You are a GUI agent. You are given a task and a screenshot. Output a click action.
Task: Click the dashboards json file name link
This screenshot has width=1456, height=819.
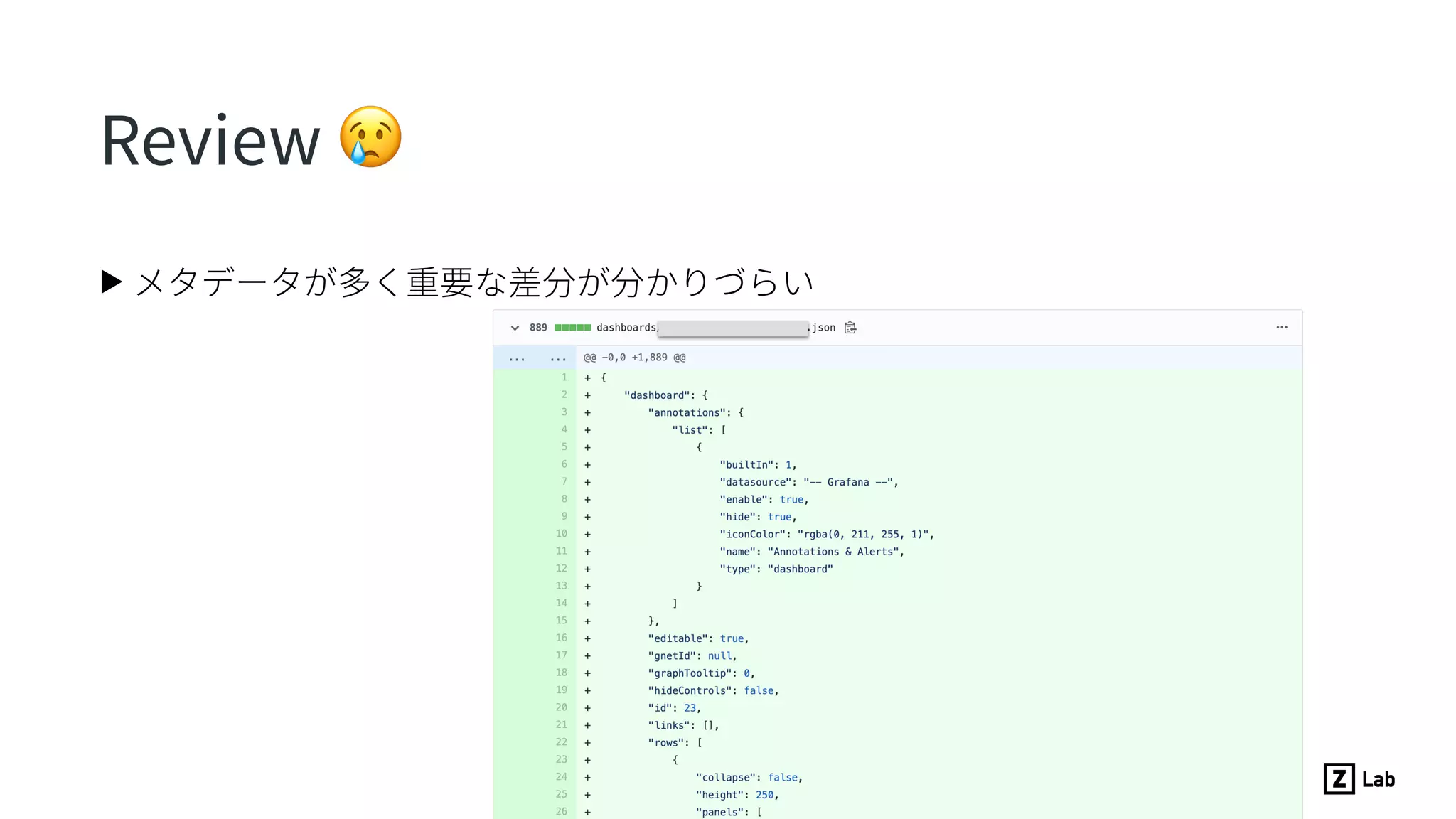(x=716, y=328)
